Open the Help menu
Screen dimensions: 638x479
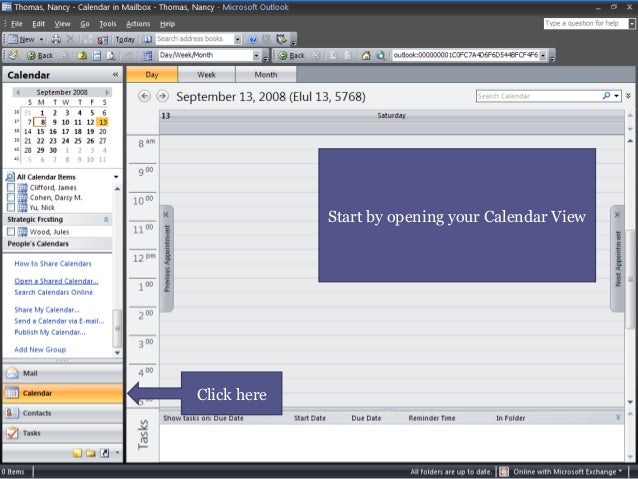[x=167, y=24]
